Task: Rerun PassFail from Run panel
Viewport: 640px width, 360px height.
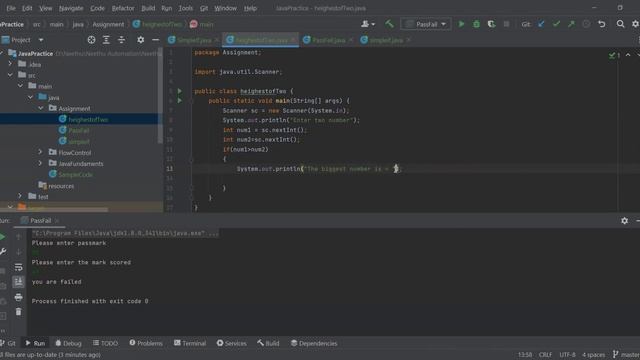Action: tap(3, 237)
